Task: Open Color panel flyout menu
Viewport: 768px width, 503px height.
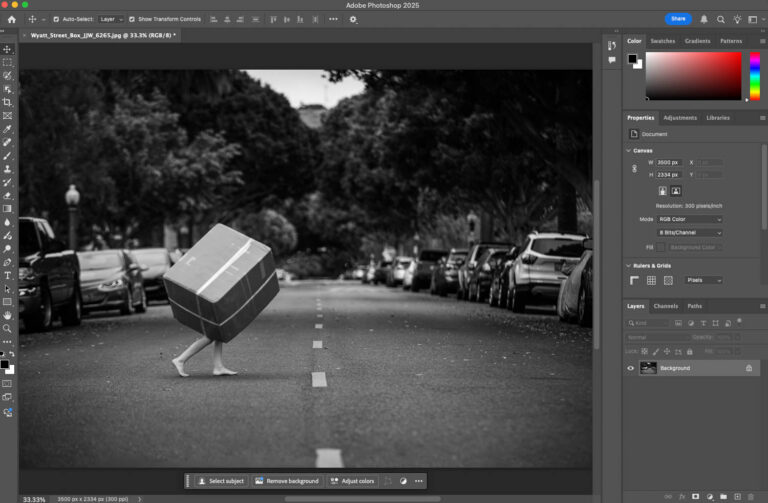Action: tap(763, 41)
